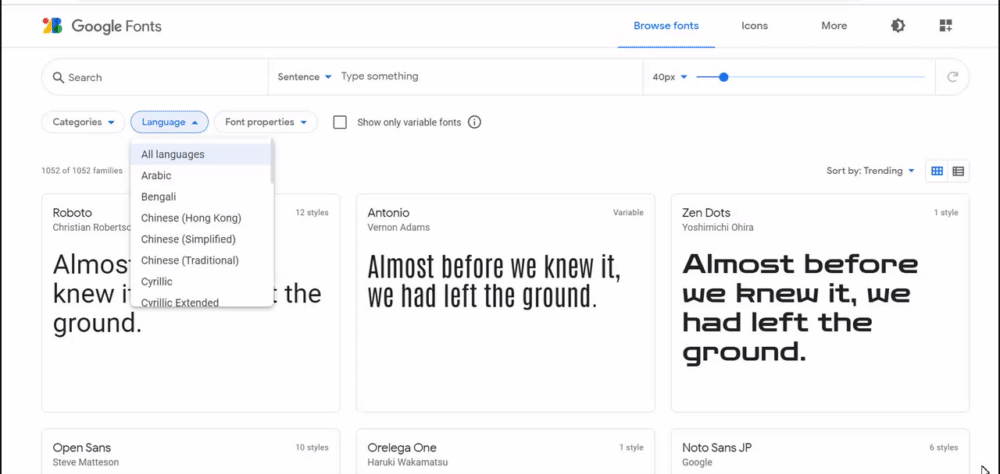The image size is (1000, 474).
Task: Select Chinese (Traditional) language
Action: pyautogui.click(x=201, y=260)
